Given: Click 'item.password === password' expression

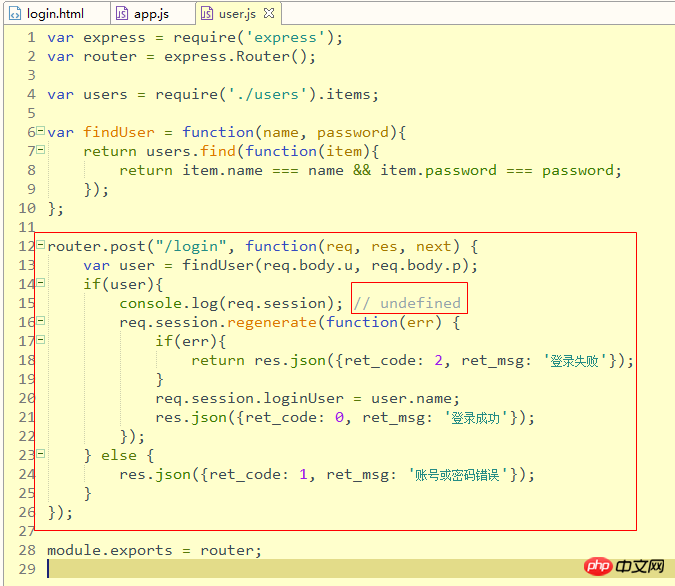Looking at the screenshot, I should tap(496, 171).
